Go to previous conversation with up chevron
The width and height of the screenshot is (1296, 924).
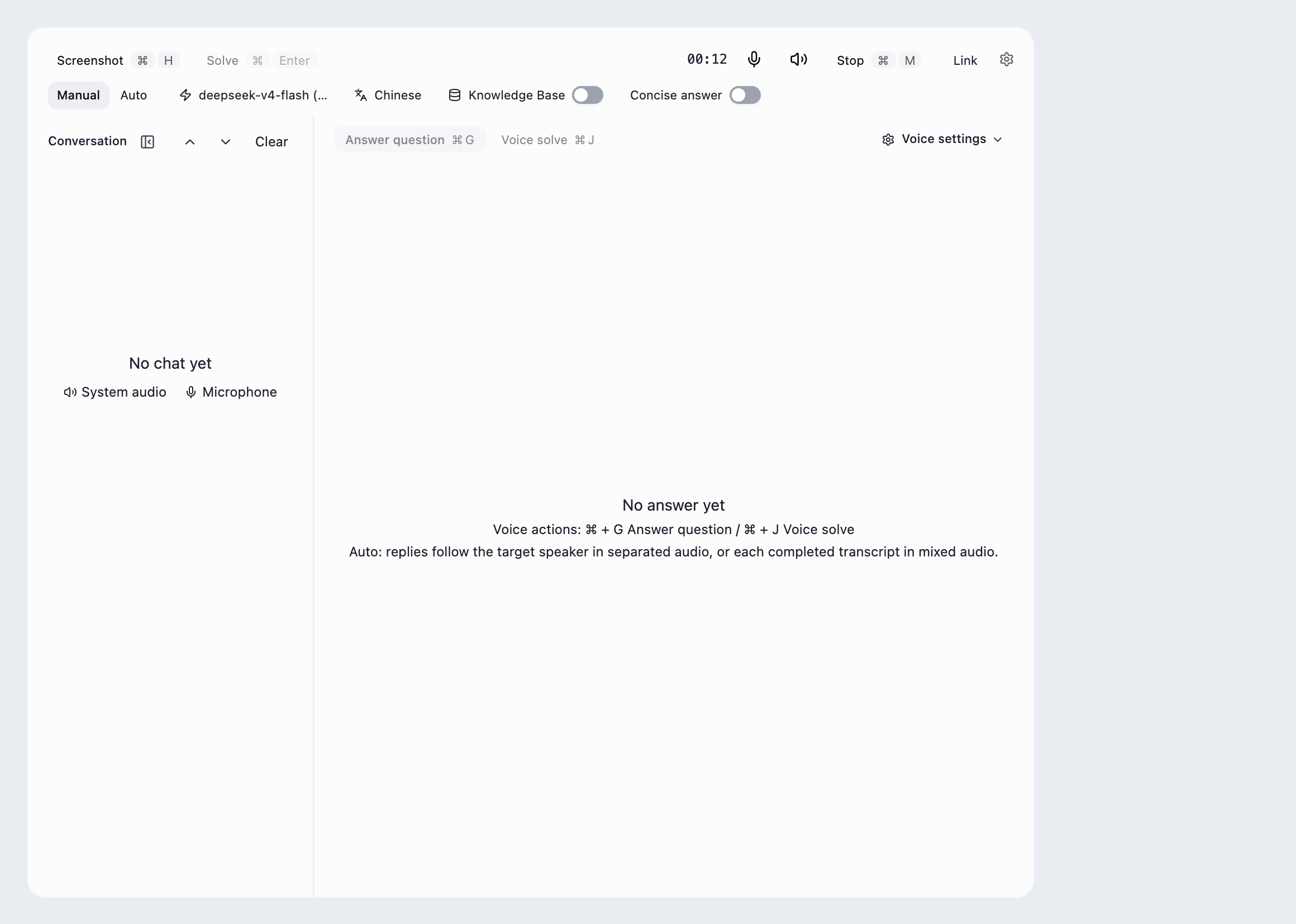(x=190, y=142)
